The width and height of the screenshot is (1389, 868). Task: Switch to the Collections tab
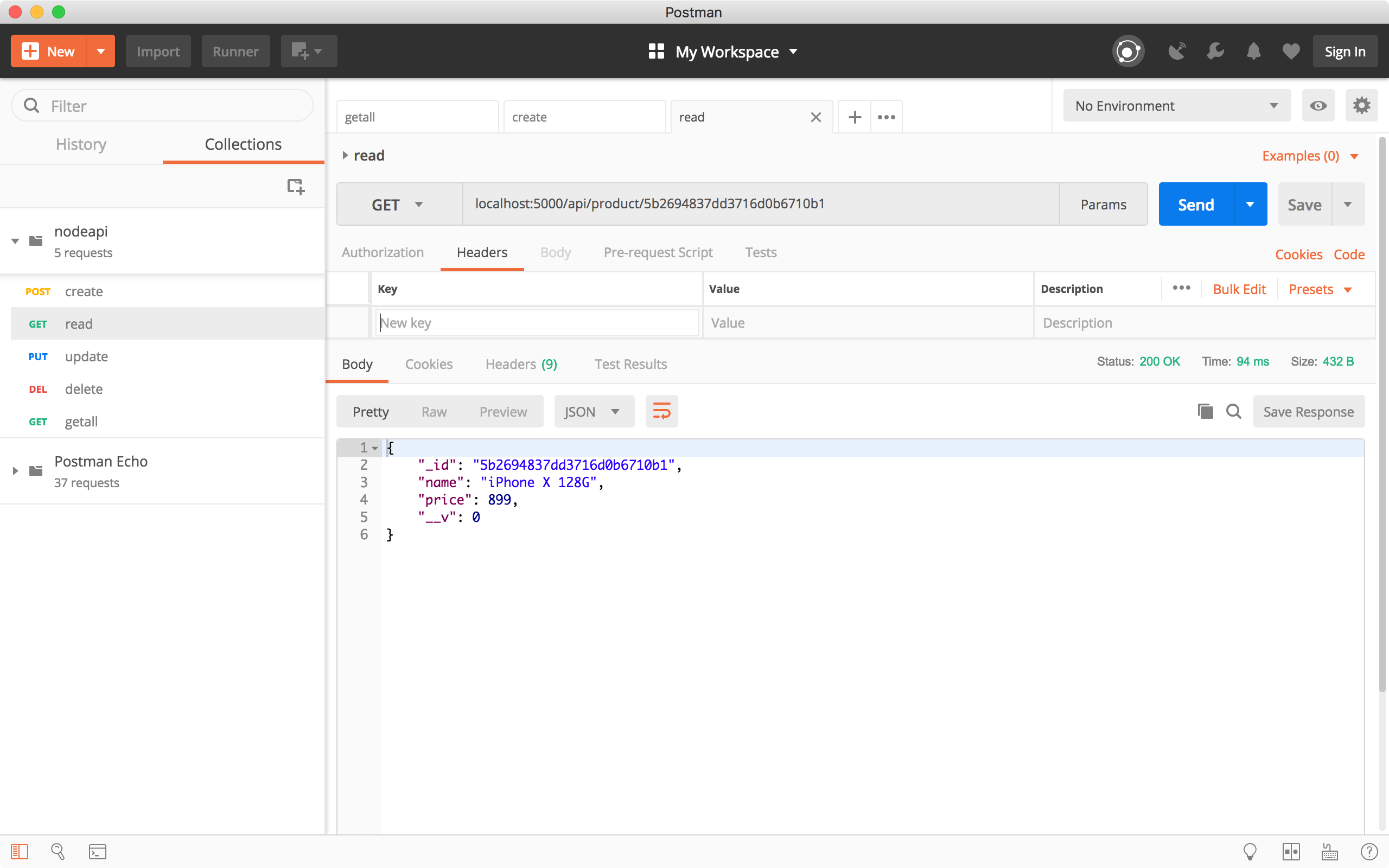click(x=243, y=144)
